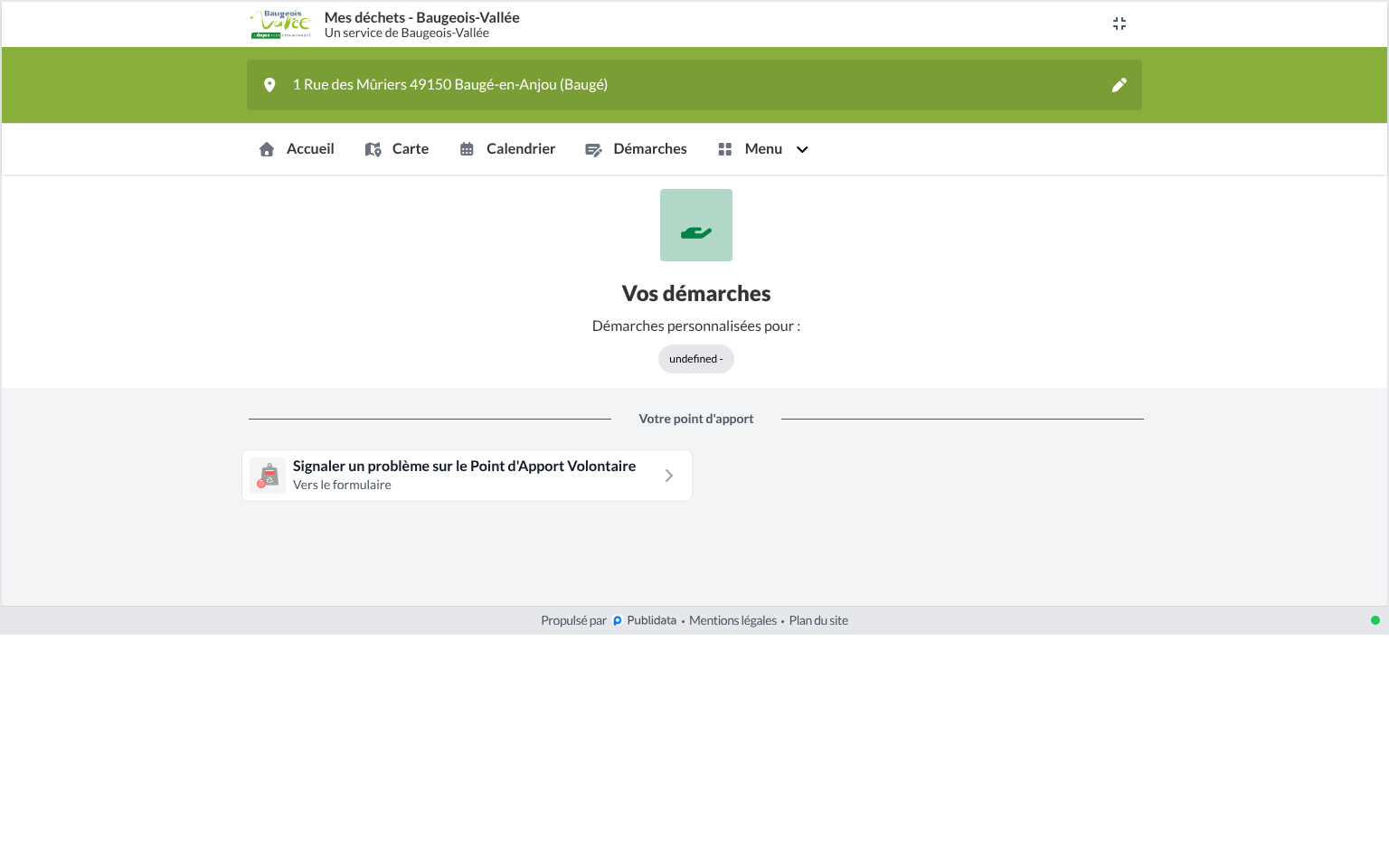Screen dimensions: 1389x868
Task: Go to the Accueil tab
Action: [x=297, y=149]
